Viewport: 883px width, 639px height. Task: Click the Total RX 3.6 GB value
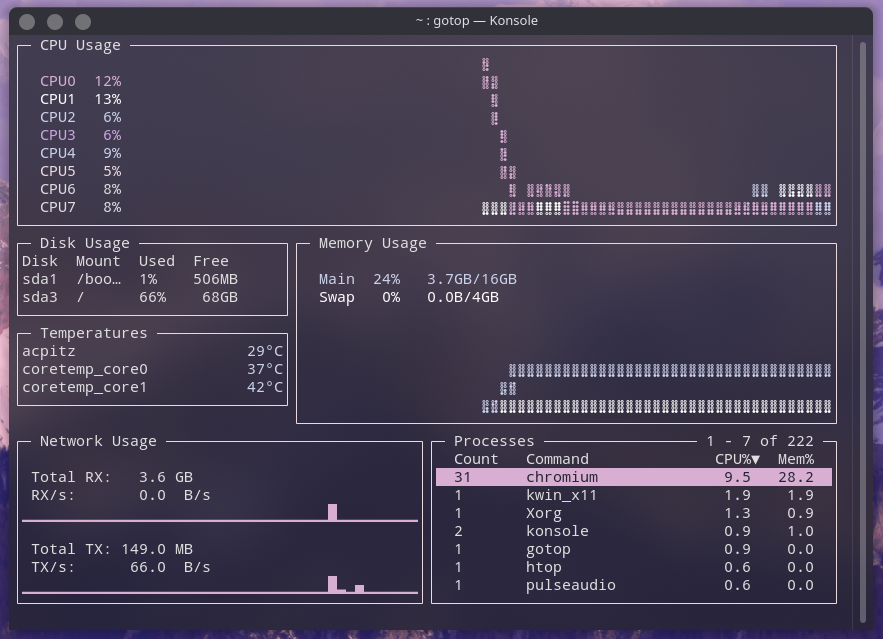[x=166, y=477]
